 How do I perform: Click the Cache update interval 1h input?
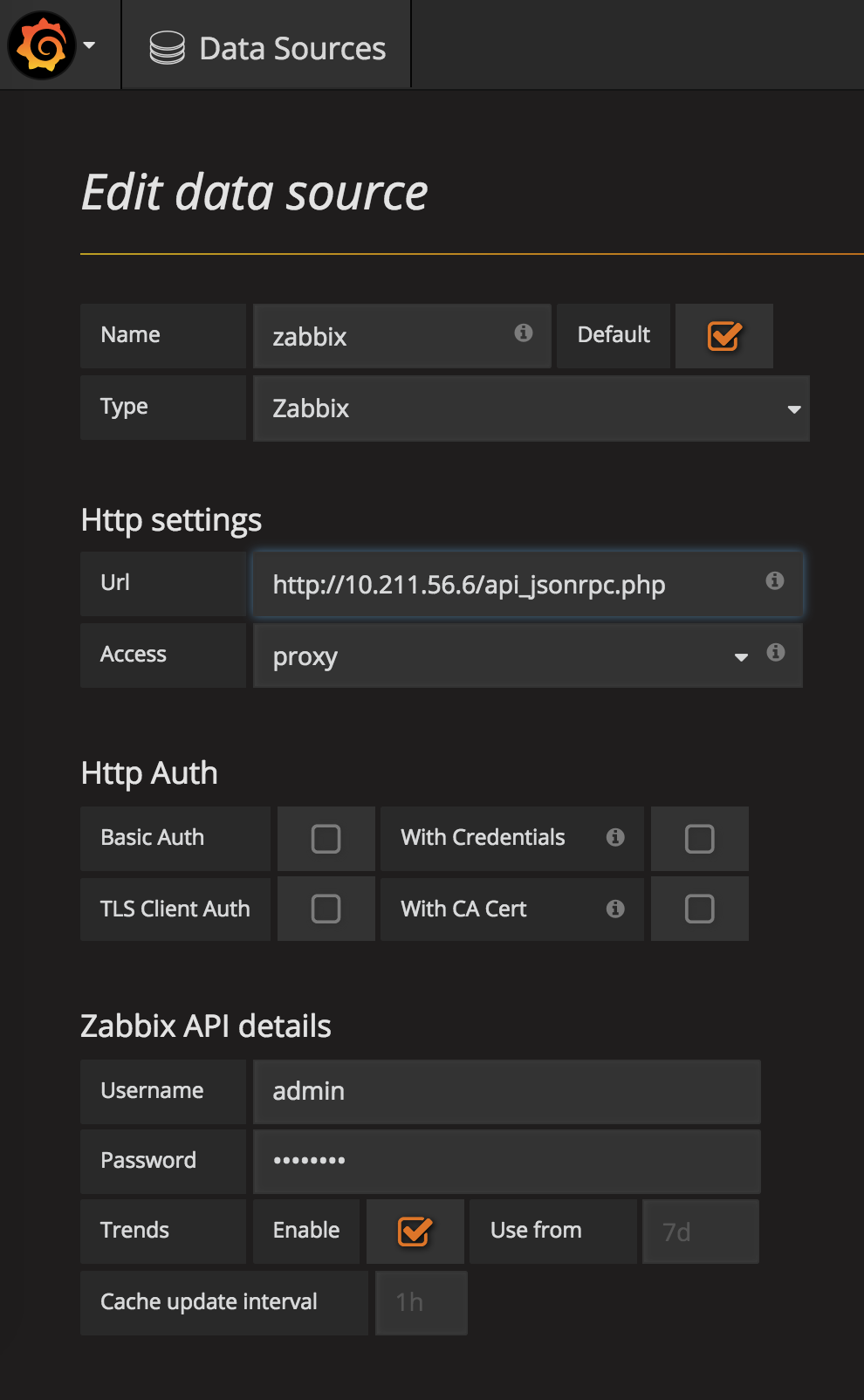click(422, 1303)
